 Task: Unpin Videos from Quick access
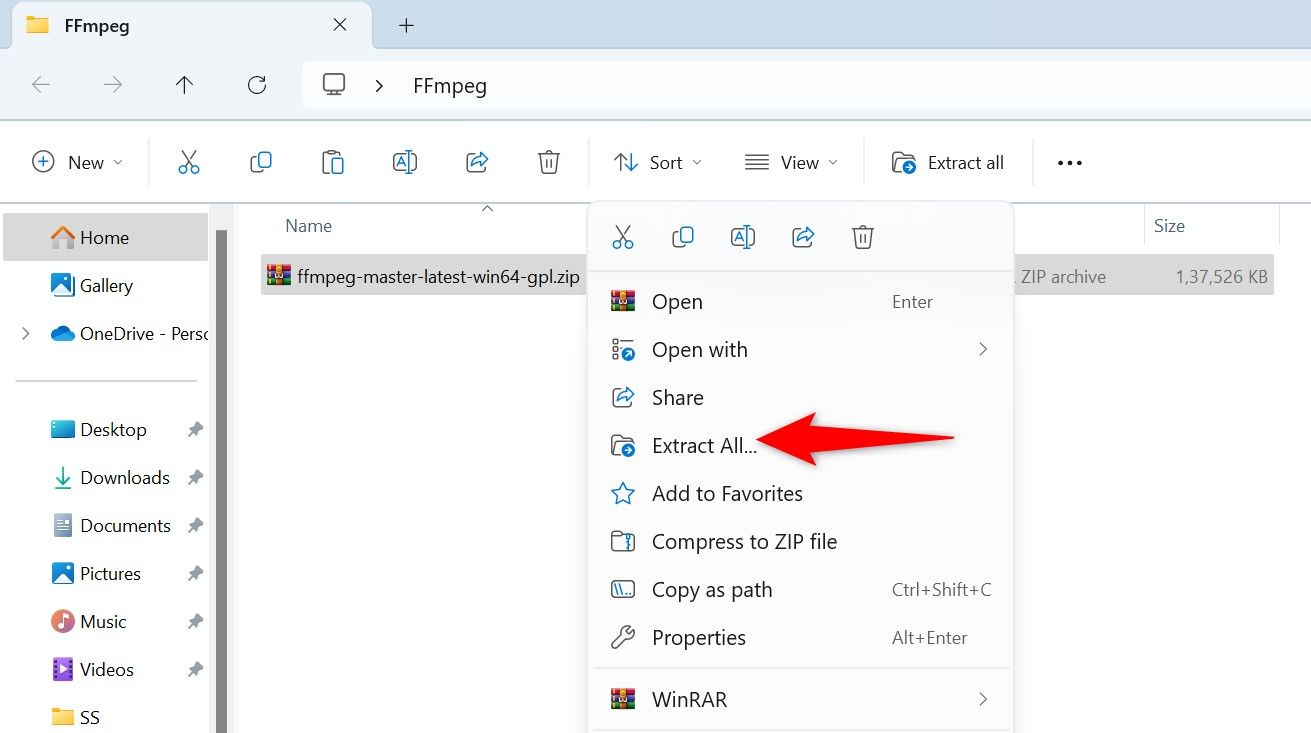tap(195, 670)
